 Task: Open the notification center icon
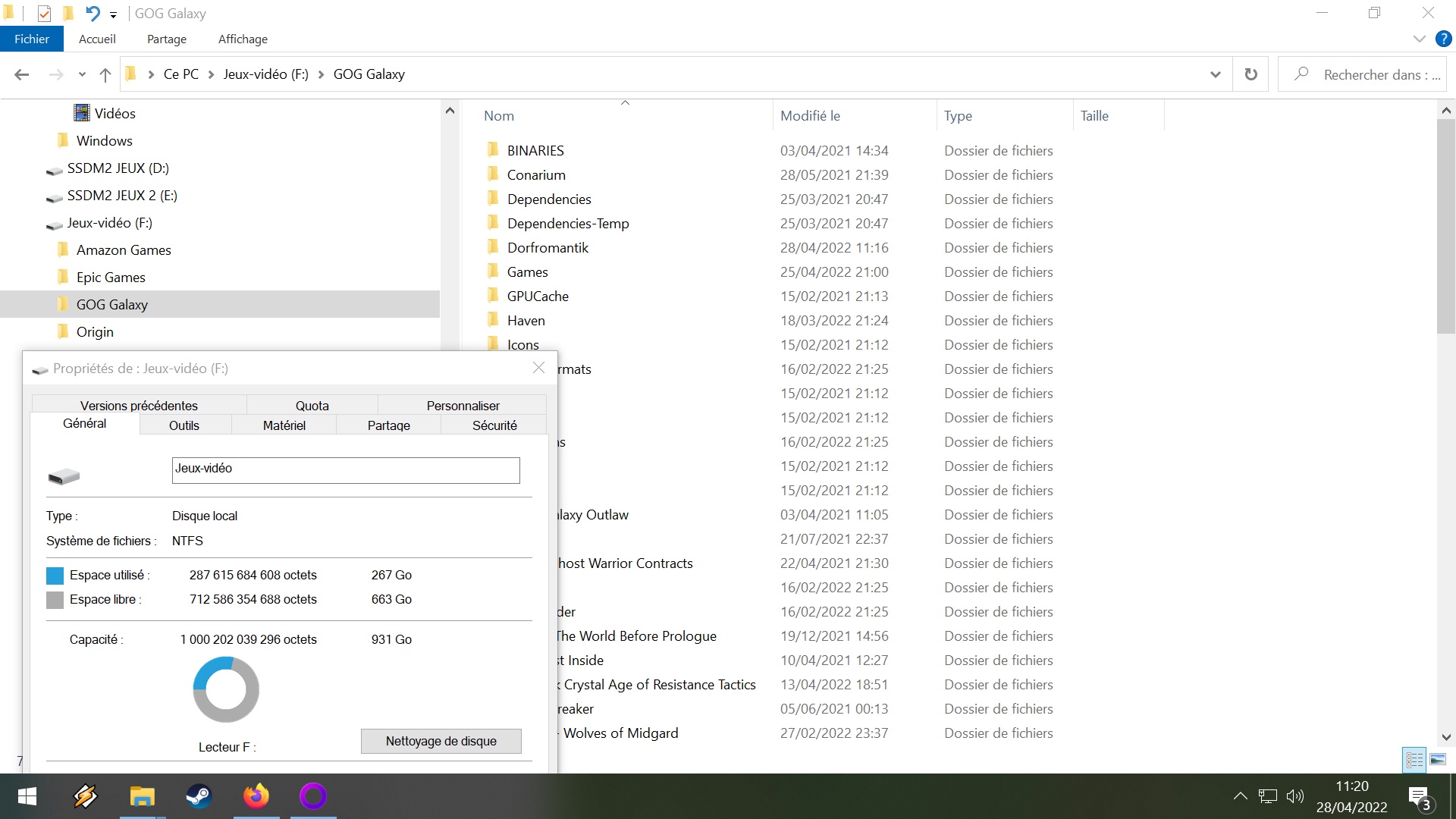pos(1420,798)
